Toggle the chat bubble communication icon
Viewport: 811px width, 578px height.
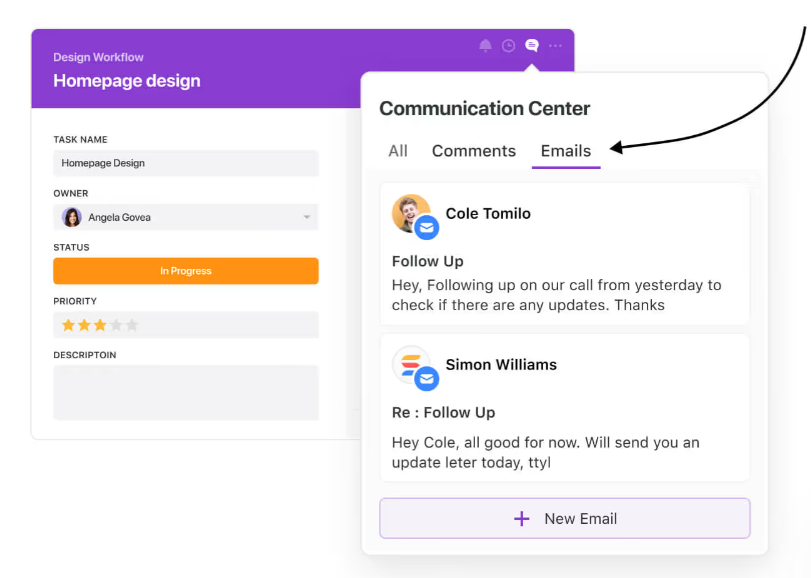532,45
